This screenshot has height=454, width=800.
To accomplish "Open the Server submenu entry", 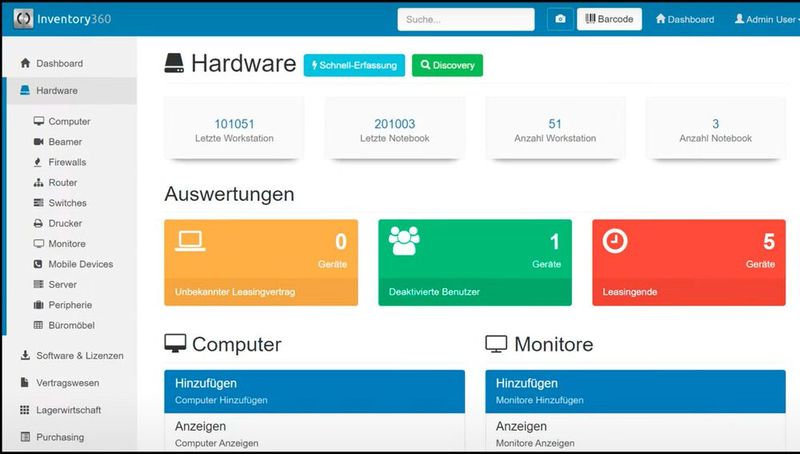I will coord(62,285).
